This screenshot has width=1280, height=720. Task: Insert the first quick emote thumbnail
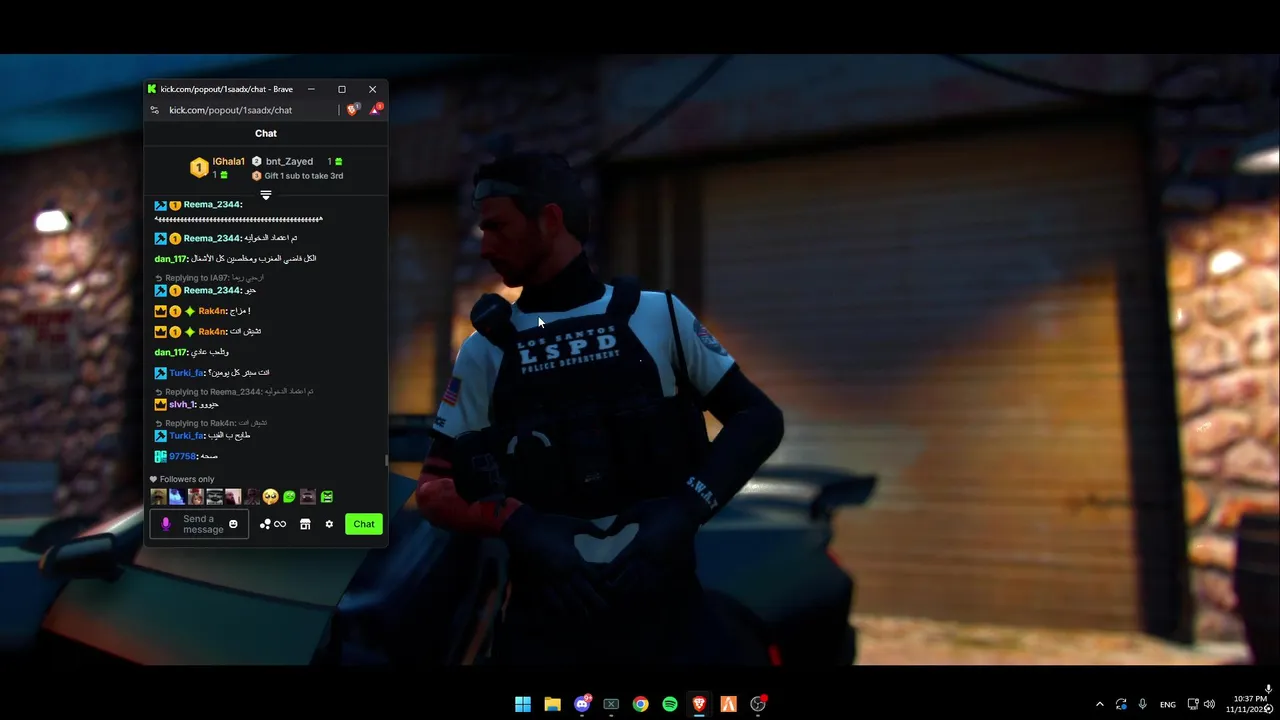click(158, 496)
